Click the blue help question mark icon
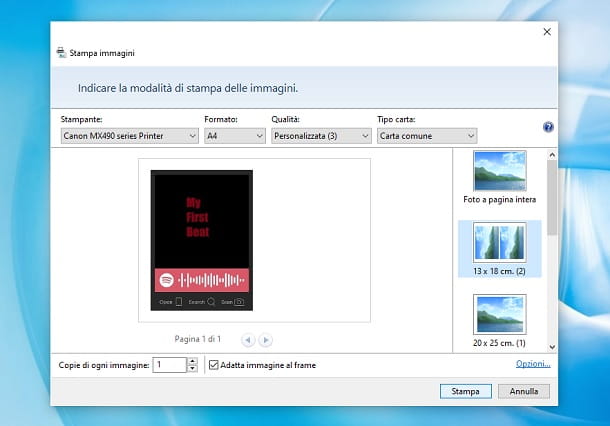This screenshot has height=426, width=610. pyautogui.click(x=548, y=127)
